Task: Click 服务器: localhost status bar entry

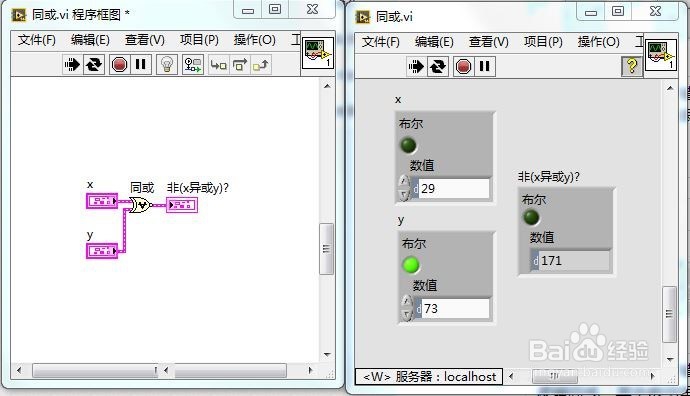Action: click(429, 377)
